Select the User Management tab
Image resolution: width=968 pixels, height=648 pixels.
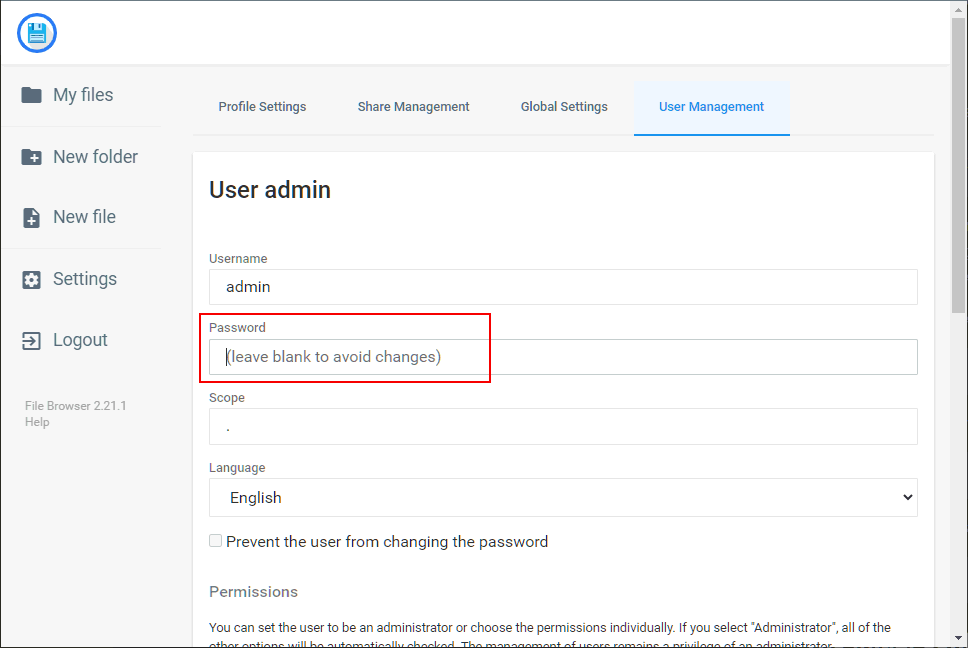tap(711, 107)
